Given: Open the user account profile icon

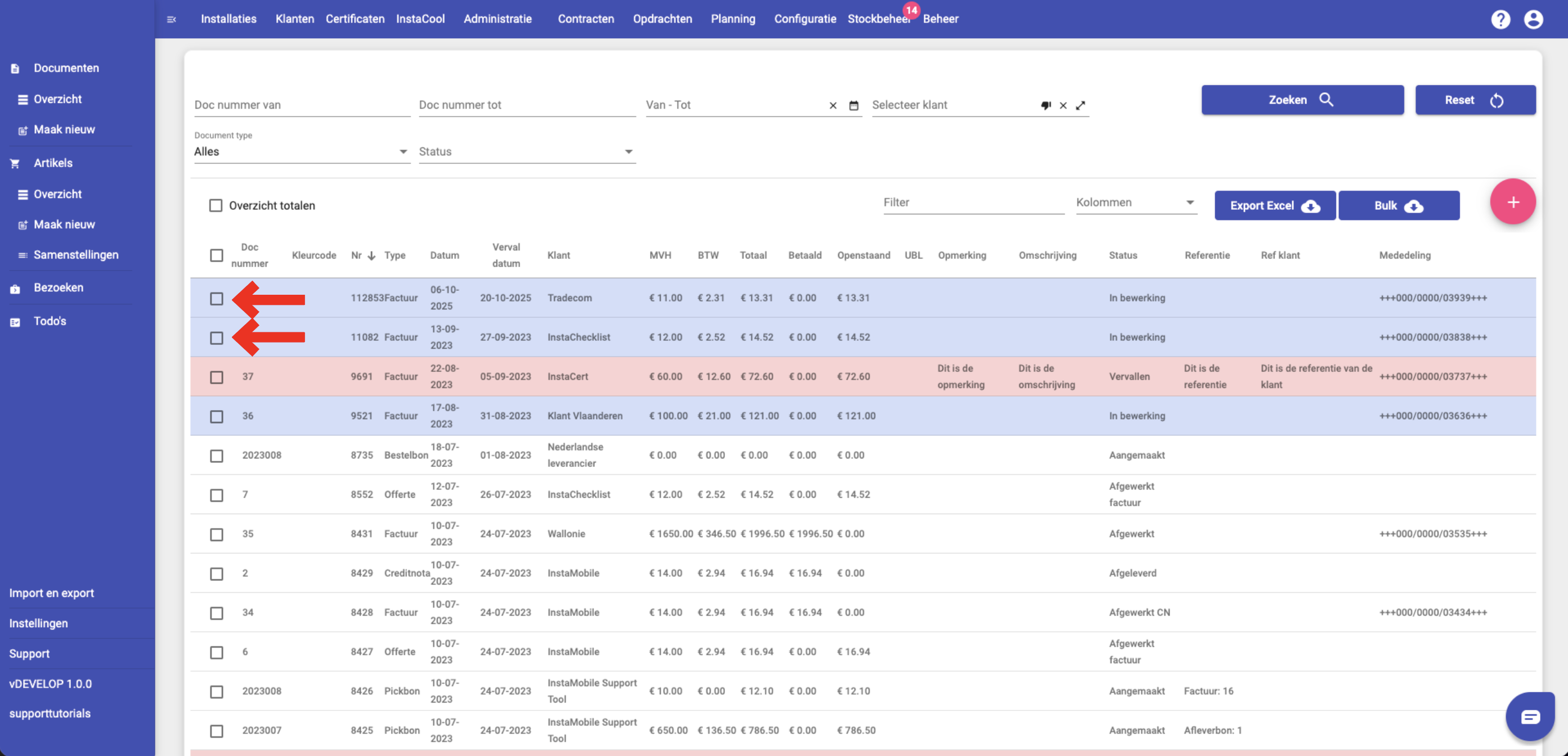Looking at the screenshot, I should pyautogui.click(x=1533, y=20).
